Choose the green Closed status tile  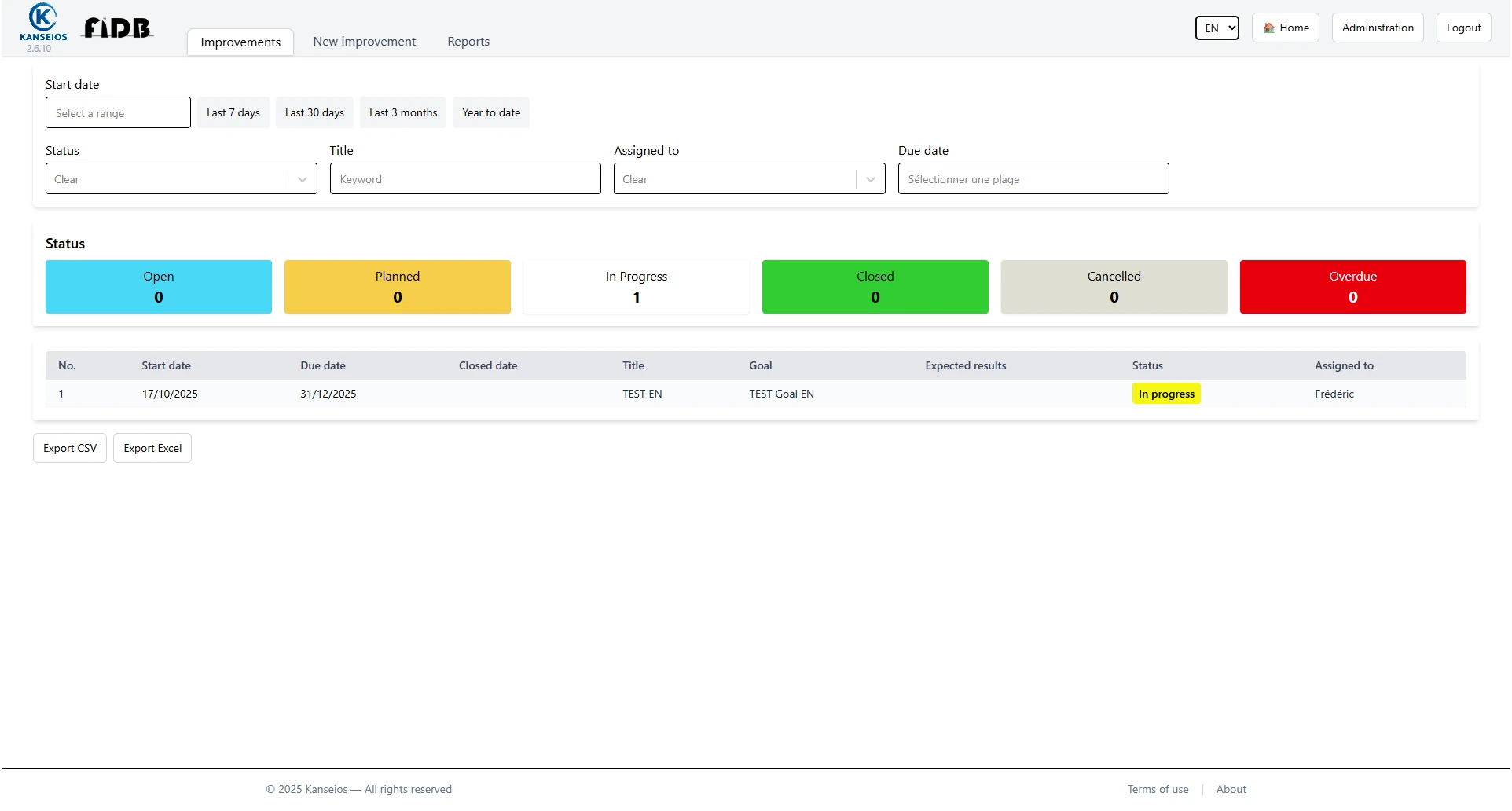point(875,287)
